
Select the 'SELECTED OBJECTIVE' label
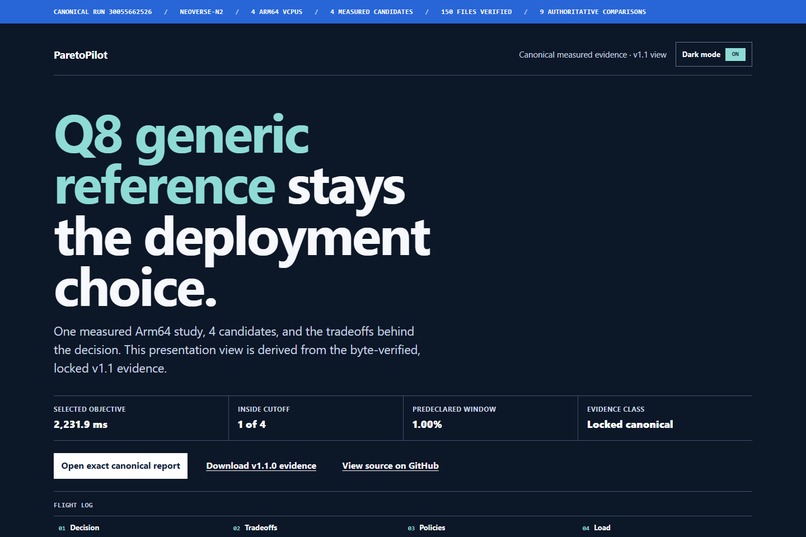[89, 410]
